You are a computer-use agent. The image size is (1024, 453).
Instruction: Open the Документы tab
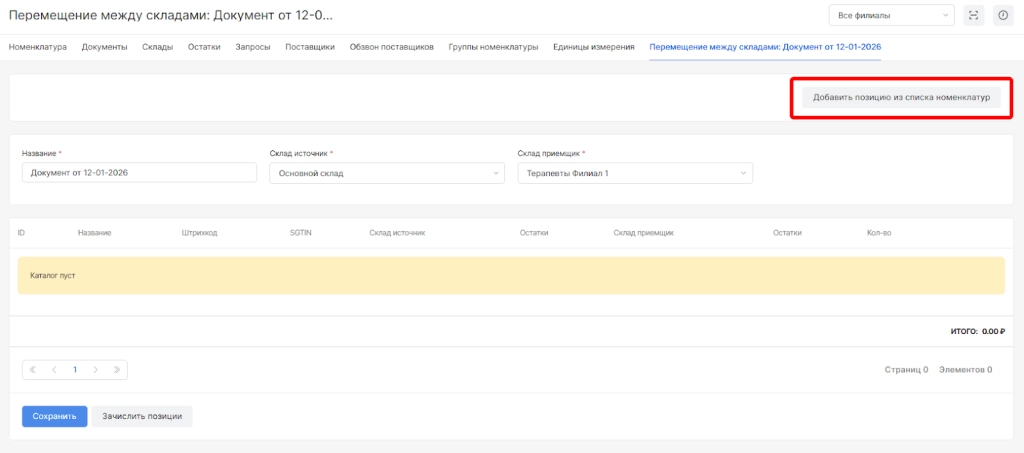tap(104, 47)
